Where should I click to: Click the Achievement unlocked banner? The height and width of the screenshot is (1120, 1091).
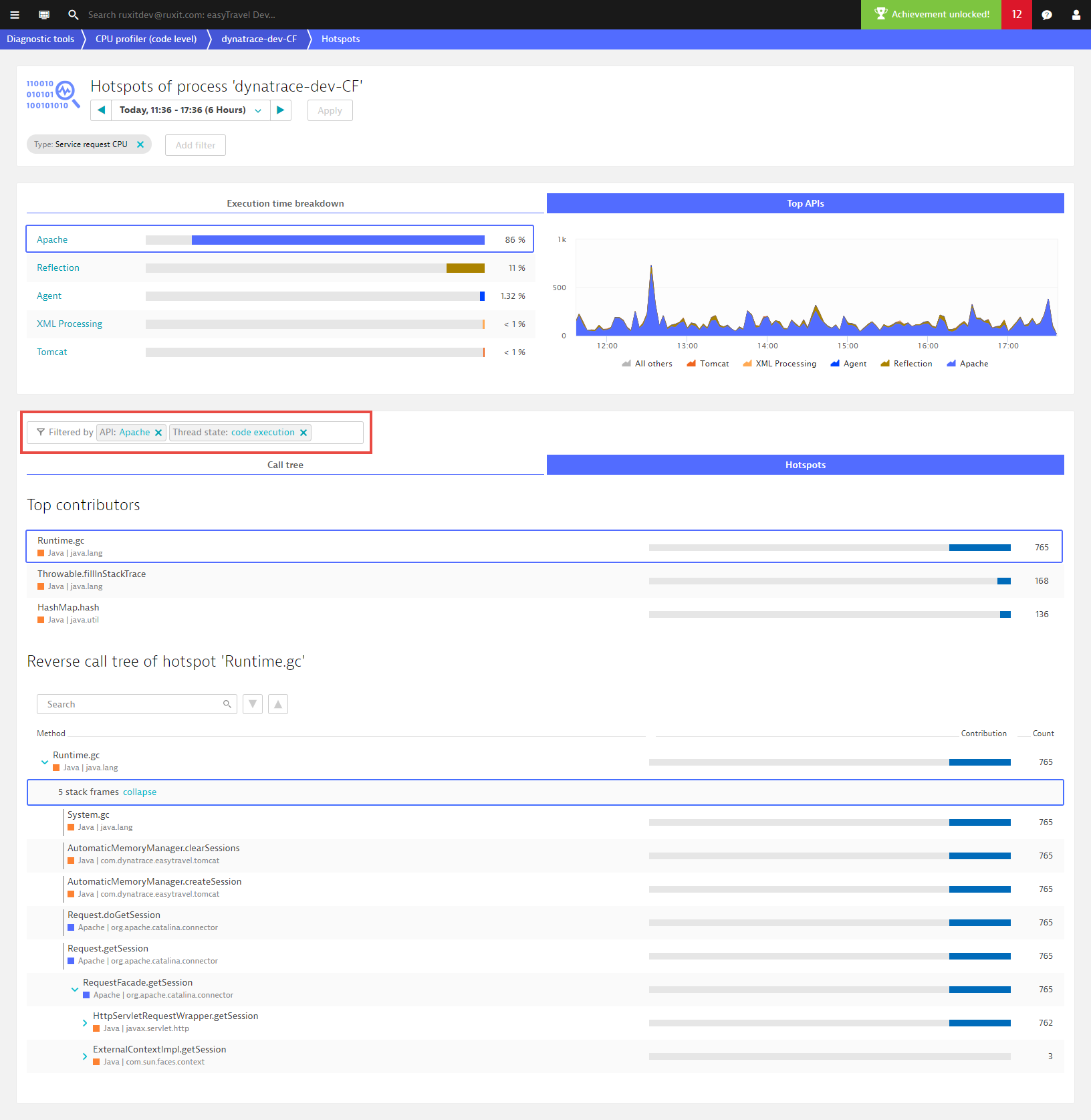coord(931,15)
